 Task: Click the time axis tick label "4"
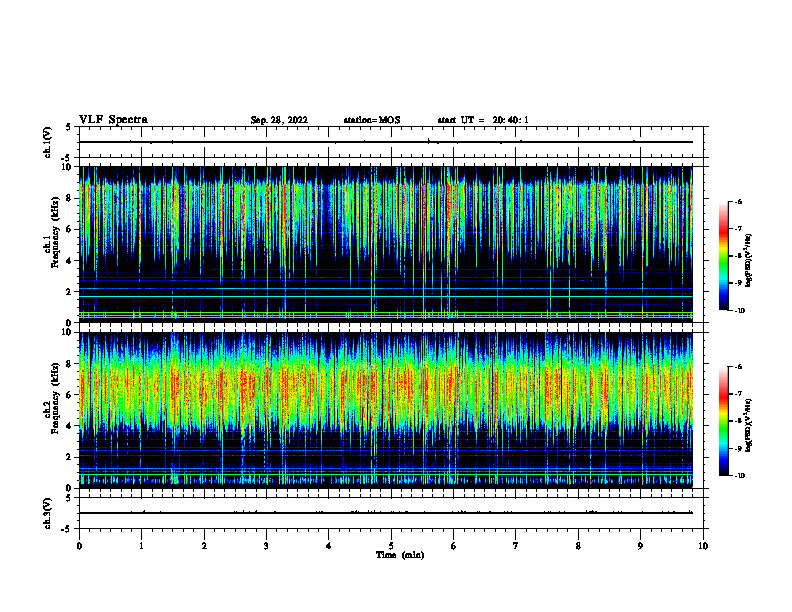click(329, 546)
